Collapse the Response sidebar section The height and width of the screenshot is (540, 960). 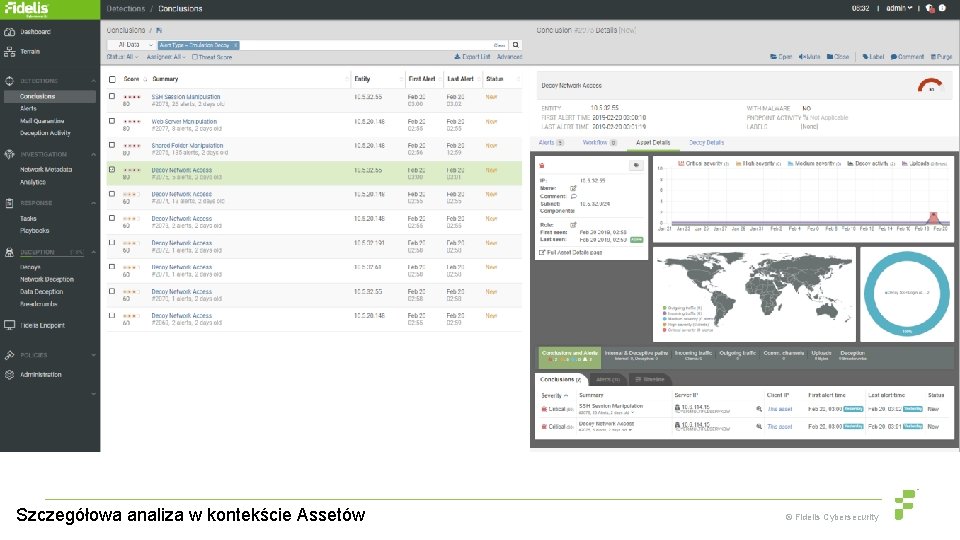[93, 203]
